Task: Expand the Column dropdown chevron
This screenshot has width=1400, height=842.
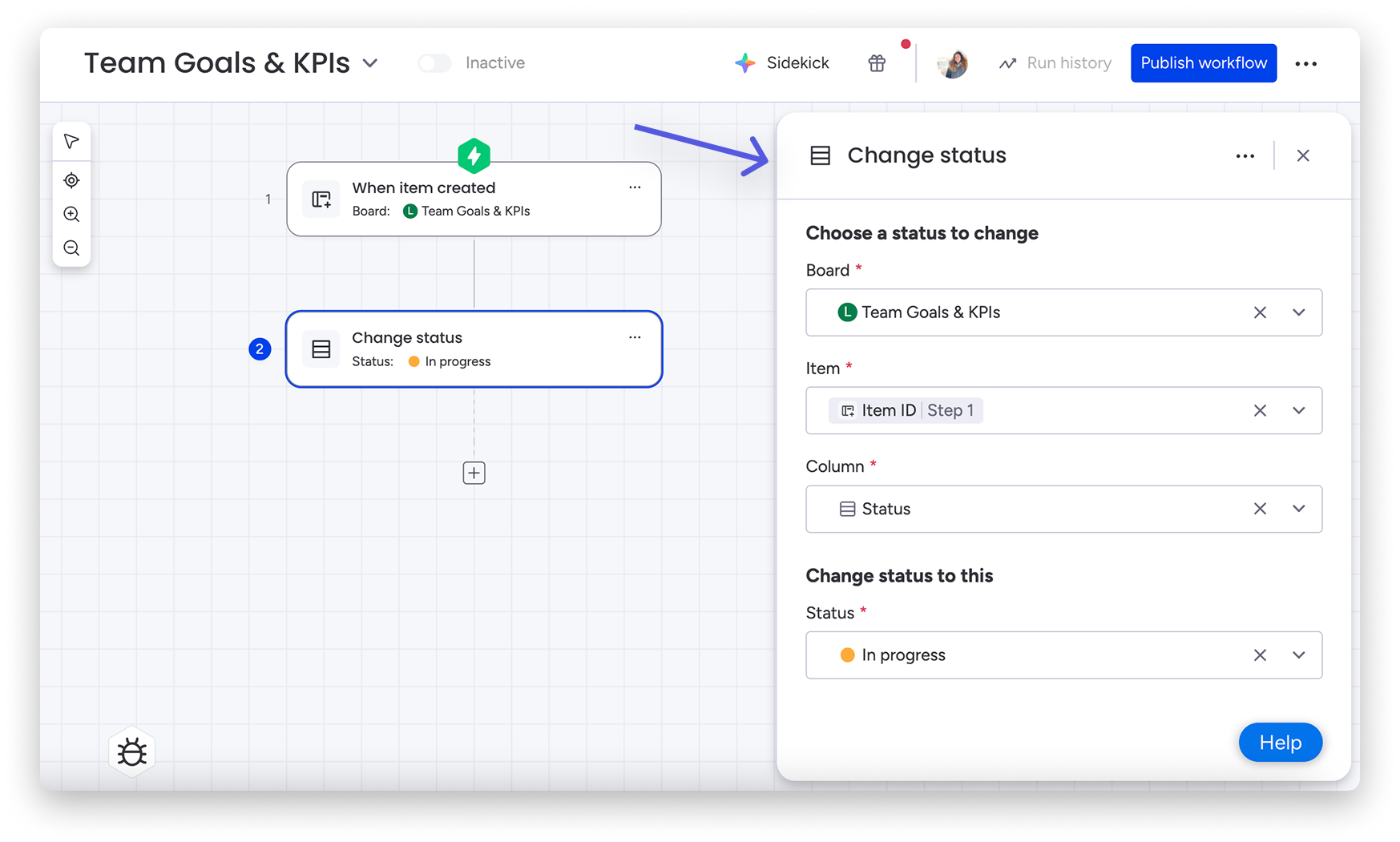Action: [1299, 509]
